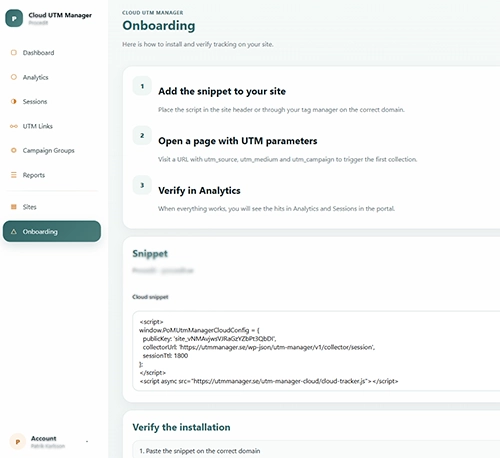
Task: Click the step 1 number badge
Action: 142,86
